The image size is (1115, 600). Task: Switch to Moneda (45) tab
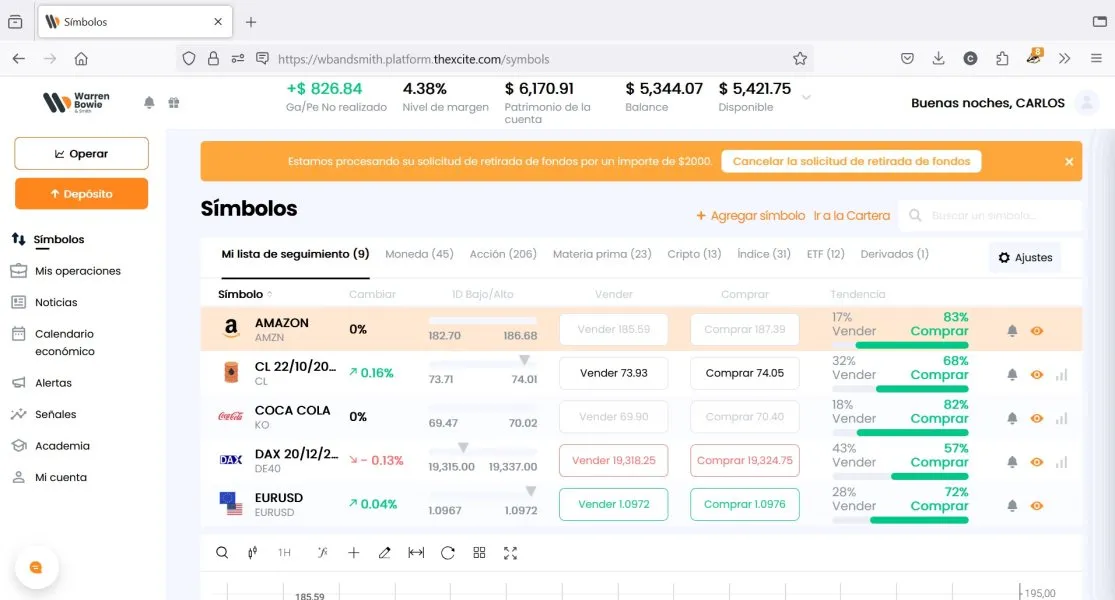(419, 254)
